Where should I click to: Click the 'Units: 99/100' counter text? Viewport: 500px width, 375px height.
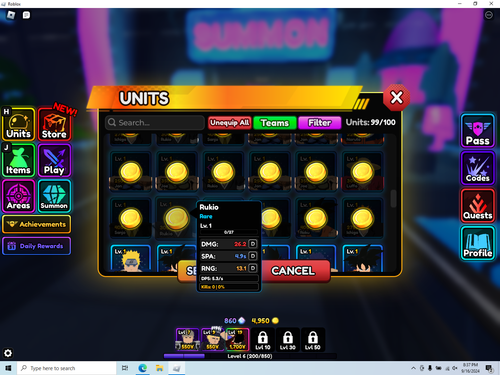(x=371, y=122)
